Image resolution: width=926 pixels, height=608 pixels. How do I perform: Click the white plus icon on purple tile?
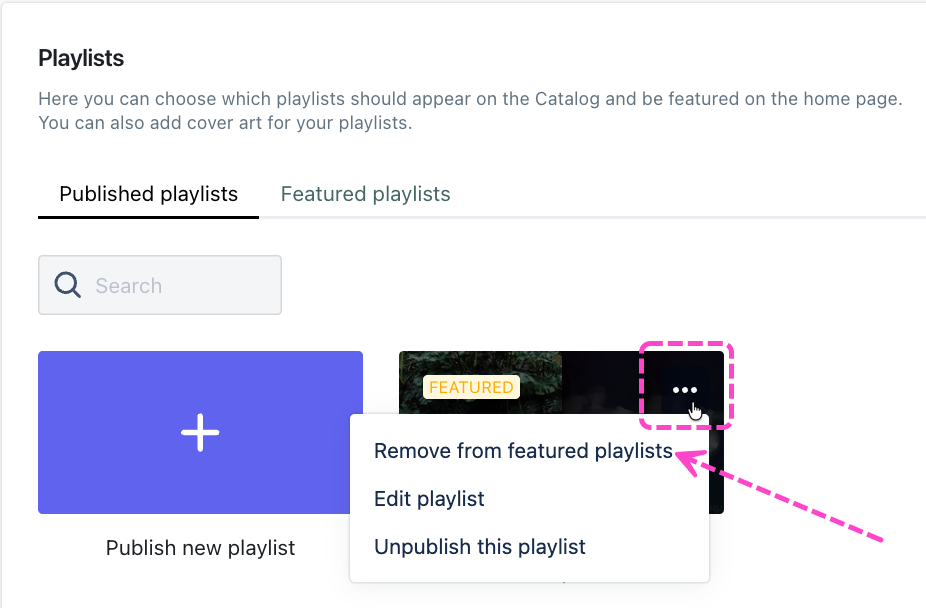[200, 433]
